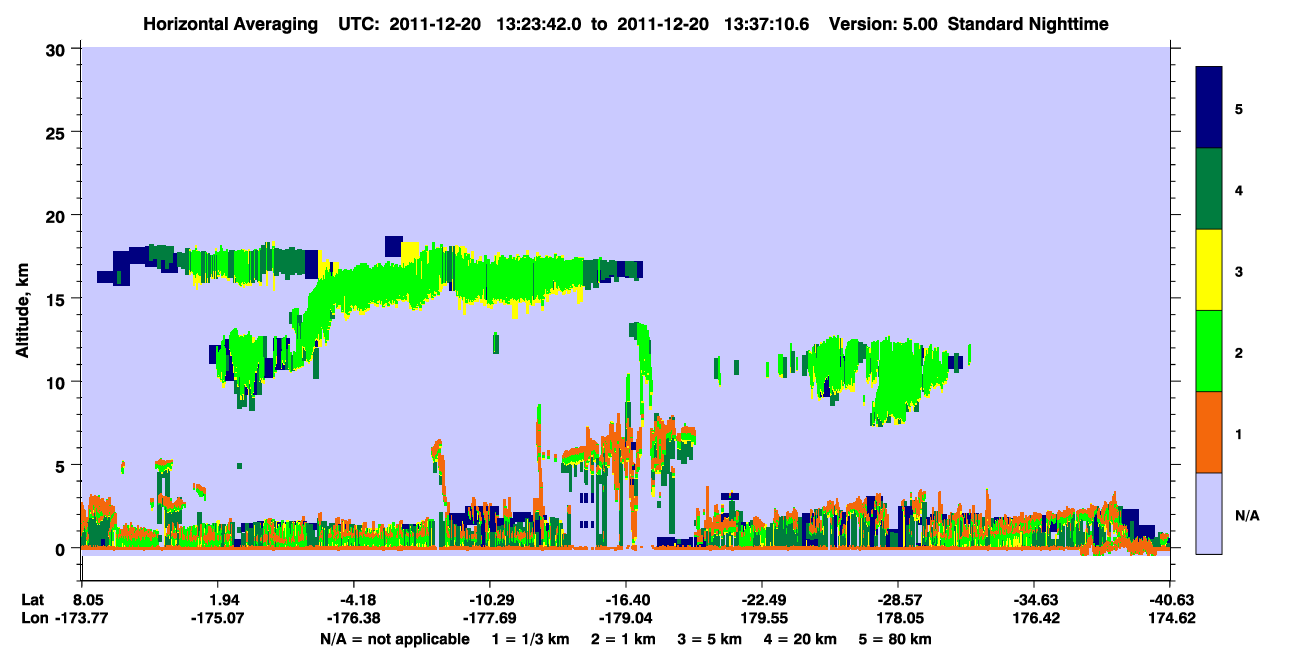Click legend text '1 = 1/3 km'
Screen dimensions: 1300x667
coord(528,639)
